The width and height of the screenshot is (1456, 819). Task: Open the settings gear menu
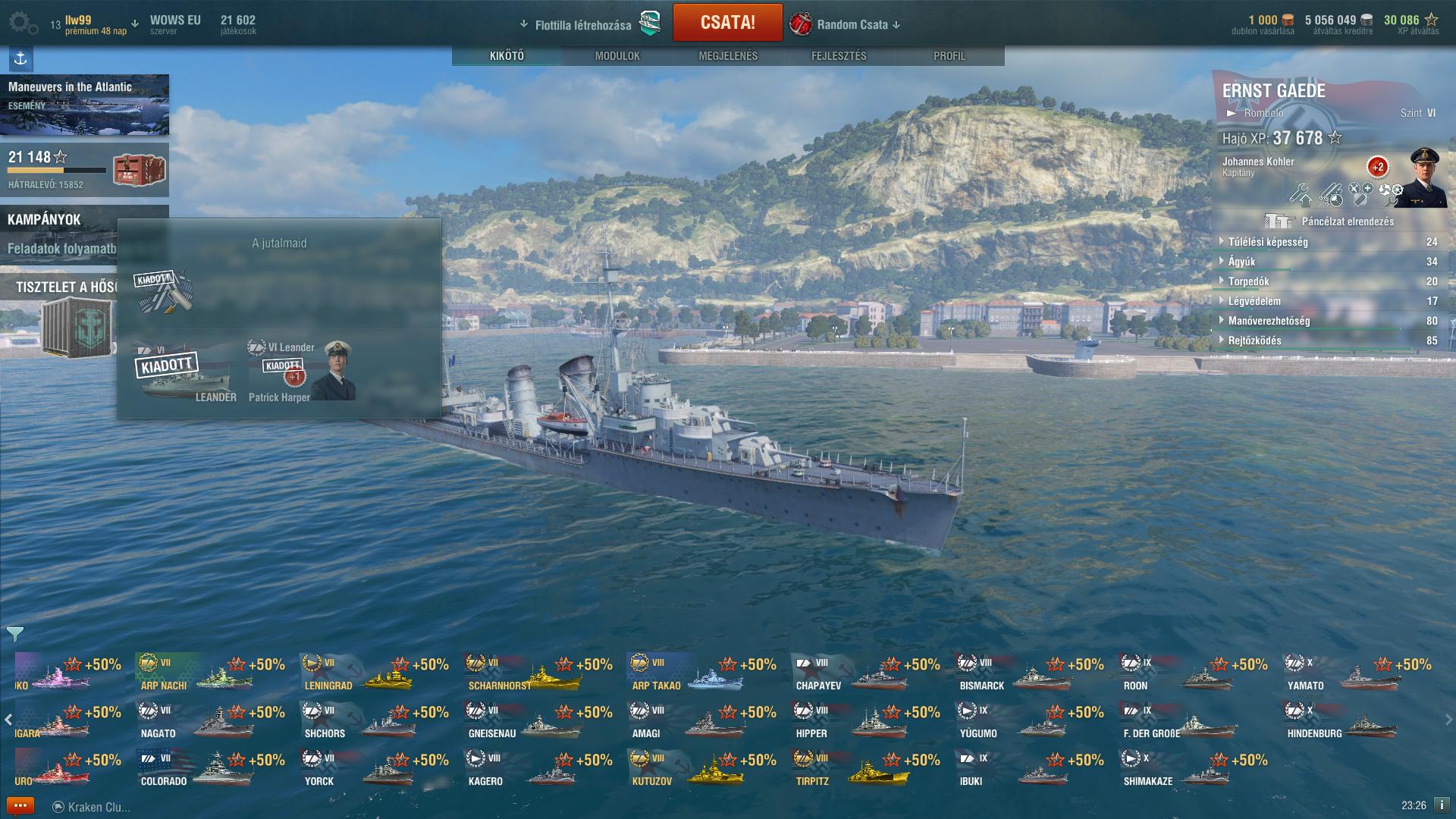(23, 24)
